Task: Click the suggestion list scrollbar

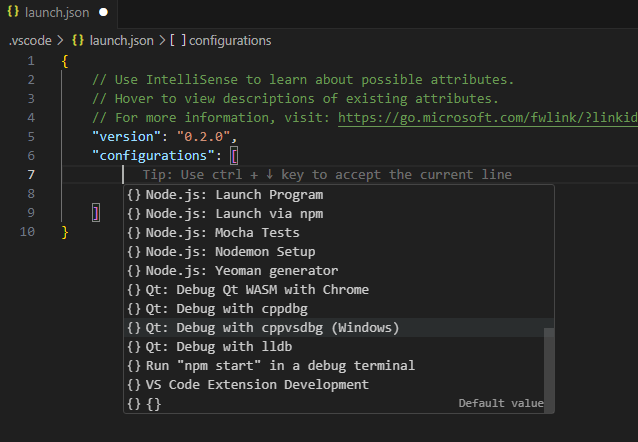Action: (549, 369)
